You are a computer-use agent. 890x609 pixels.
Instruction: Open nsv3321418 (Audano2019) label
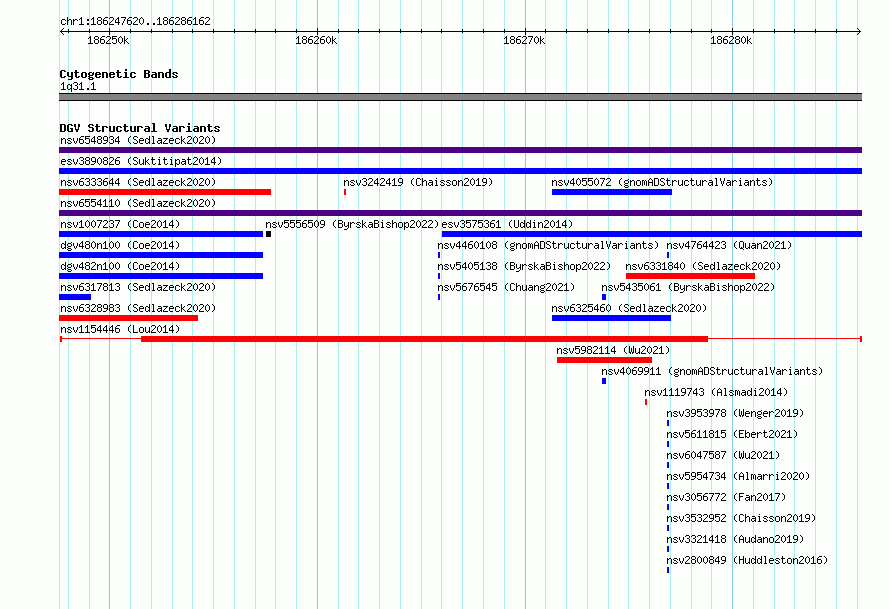(735, 539)
